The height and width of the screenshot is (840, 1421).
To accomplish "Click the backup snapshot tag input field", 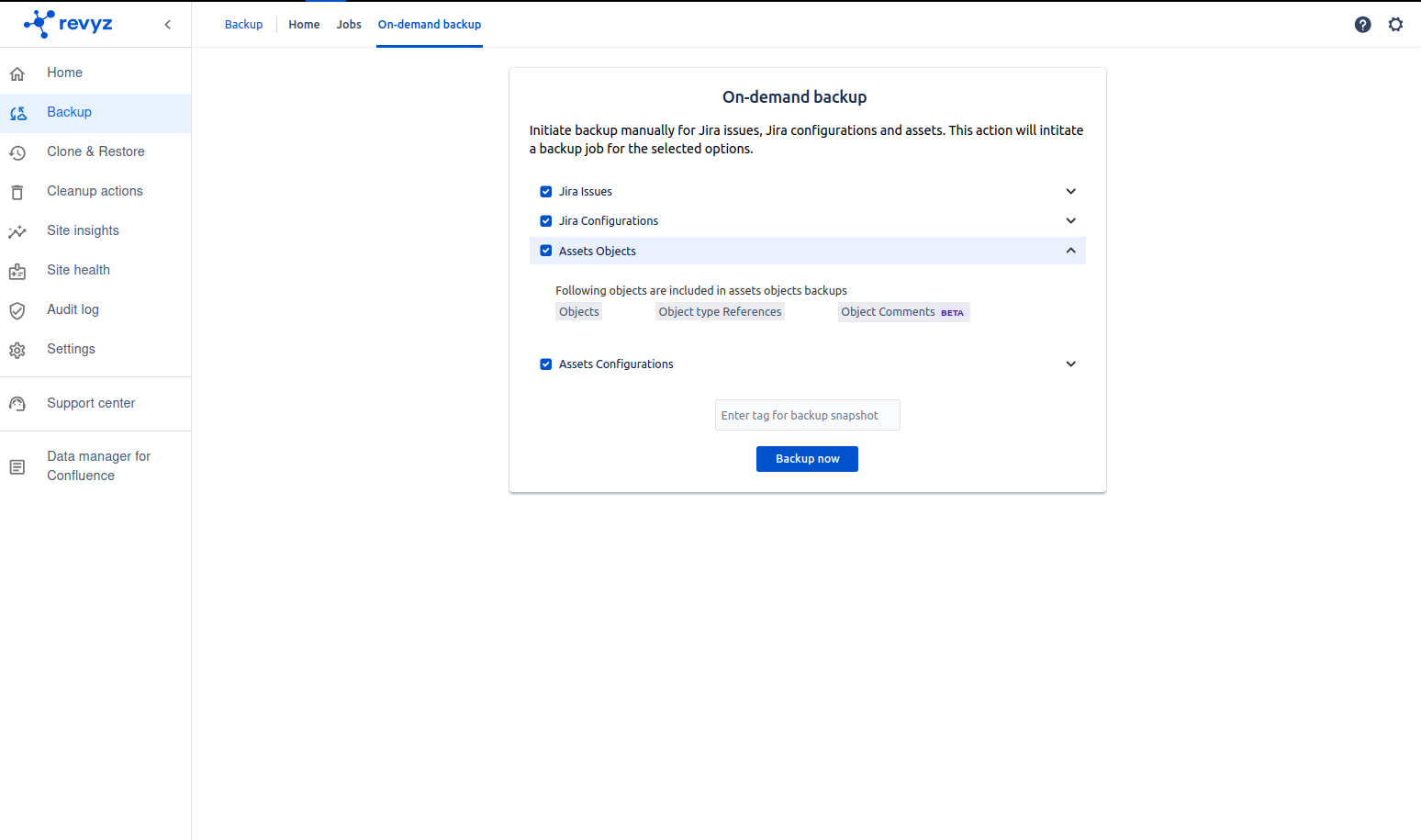I will [x=807, y=416].
